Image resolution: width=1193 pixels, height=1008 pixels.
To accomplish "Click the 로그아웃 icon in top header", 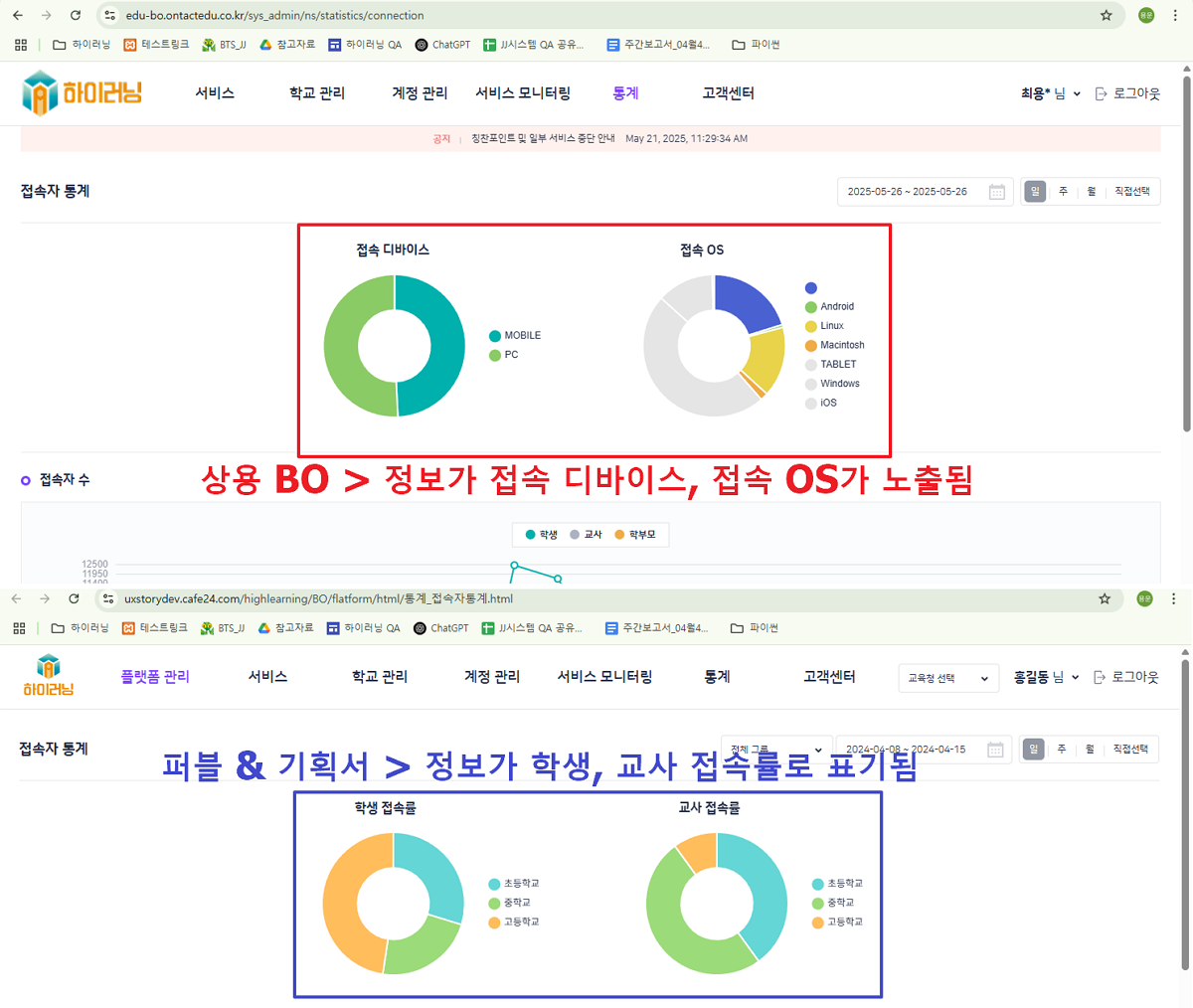I will pyautogui.click(x=1102, y=93).
